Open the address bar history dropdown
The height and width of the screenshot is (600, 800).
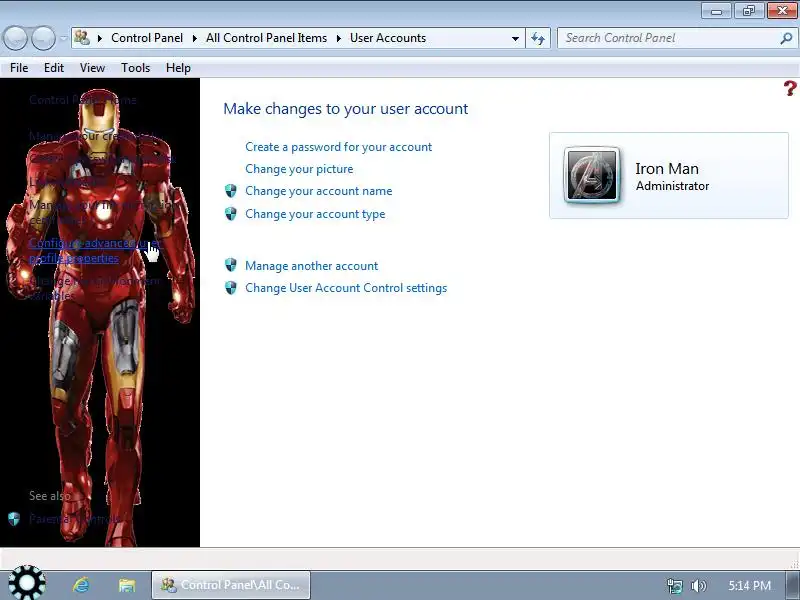tap(515, 38)
